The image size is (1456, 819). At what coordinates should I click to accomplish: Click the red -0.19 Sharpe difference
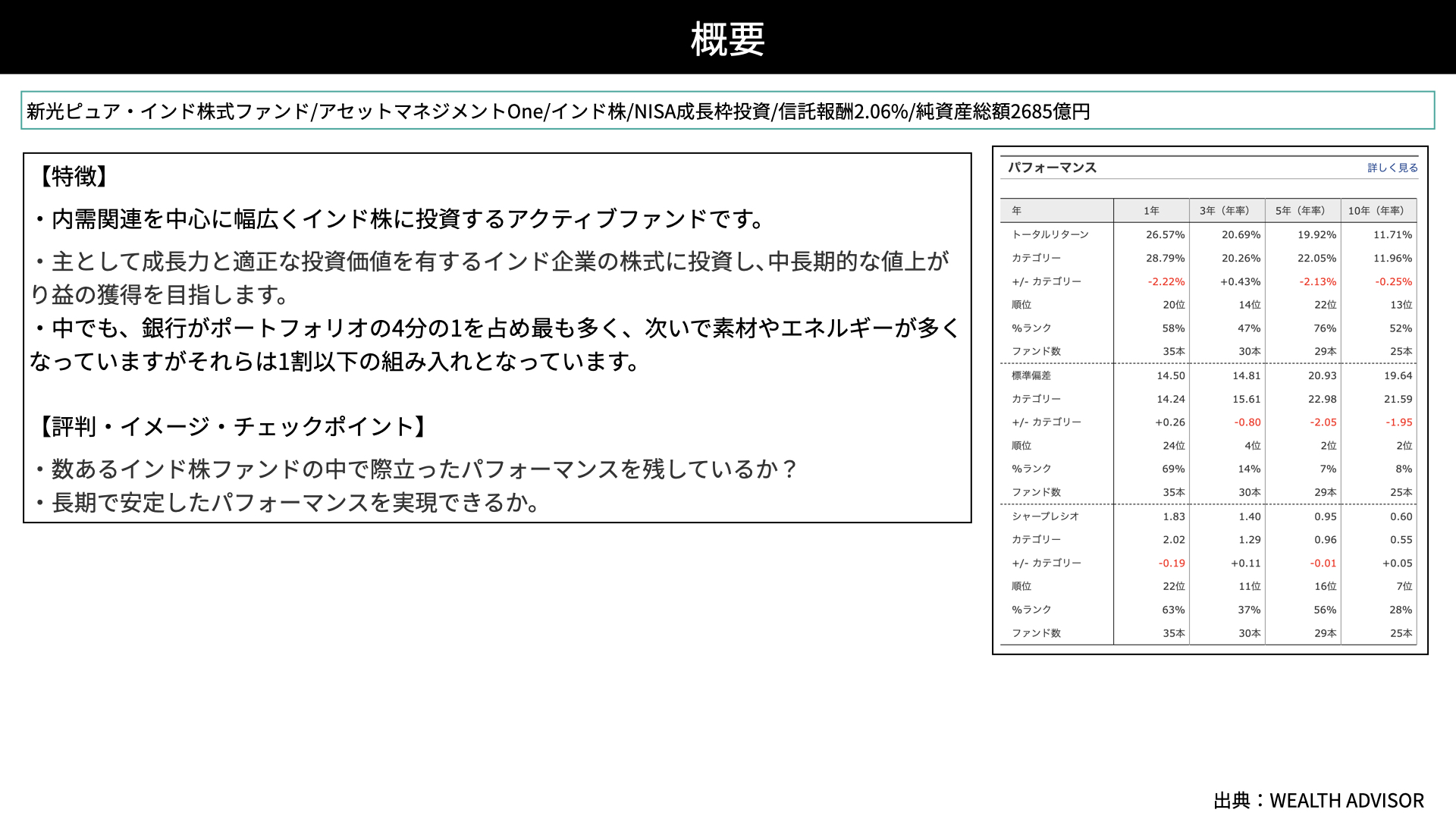click(x=1172, y=563)
